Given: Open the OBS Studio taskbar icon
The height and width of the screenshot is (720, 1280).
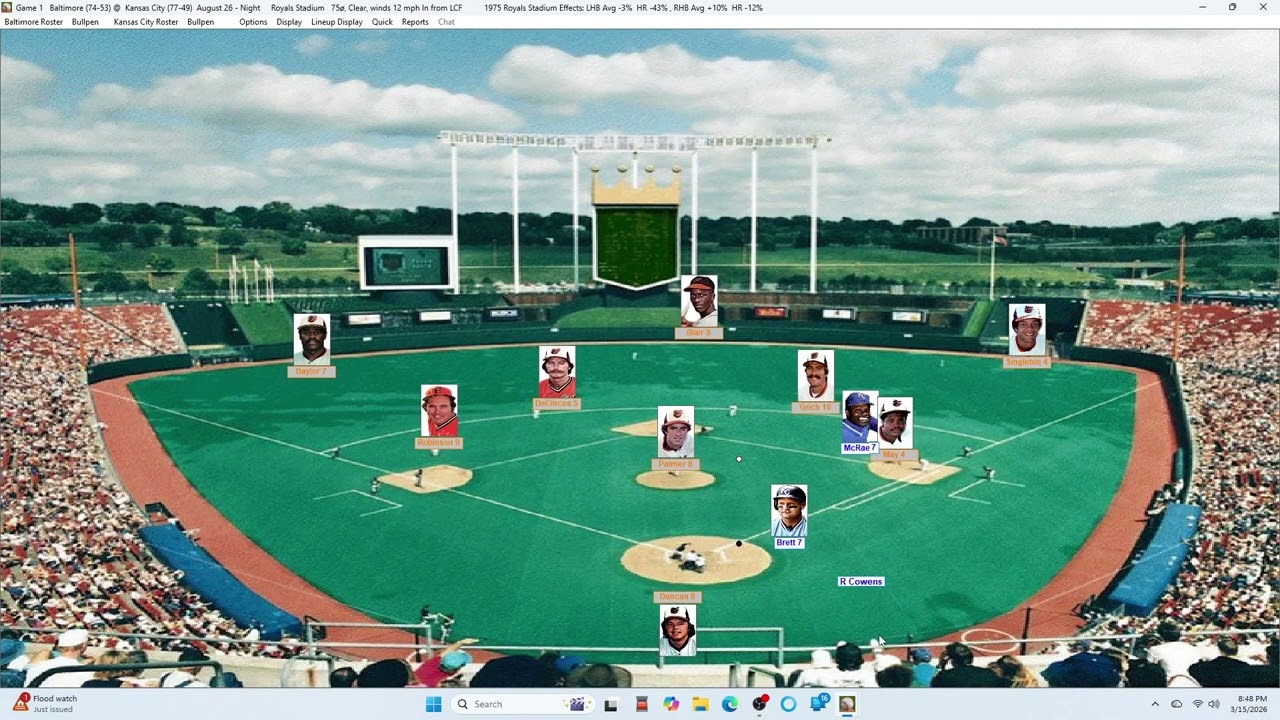Looking at the screenshot, I should [759, 704].
